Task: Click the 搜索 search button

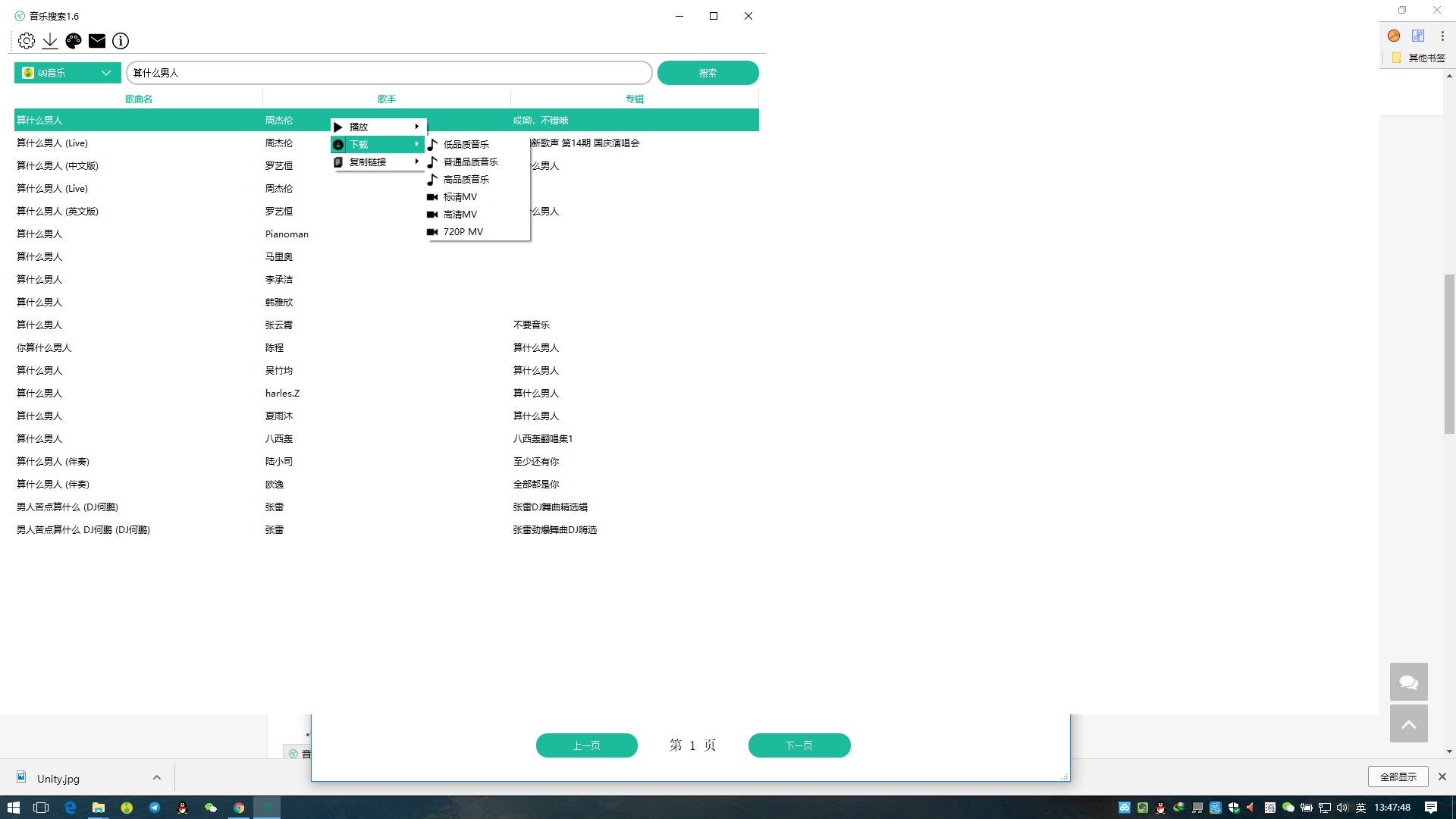Action: 708,73
